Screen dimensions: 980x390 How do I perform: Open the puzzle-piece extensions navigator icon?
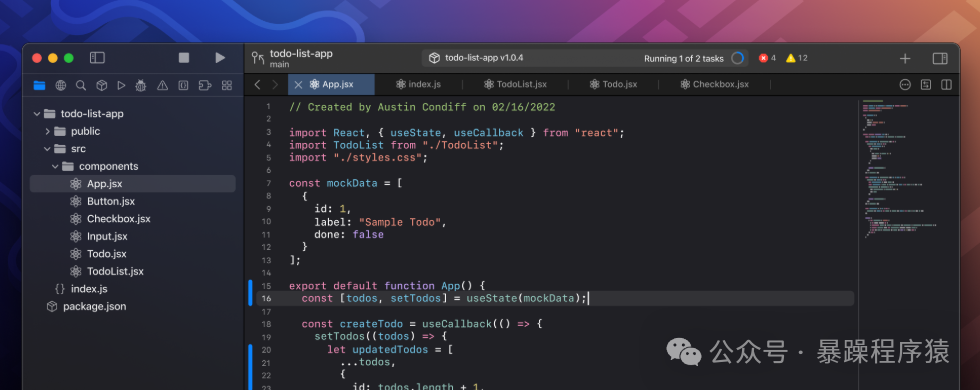(205, 86)
